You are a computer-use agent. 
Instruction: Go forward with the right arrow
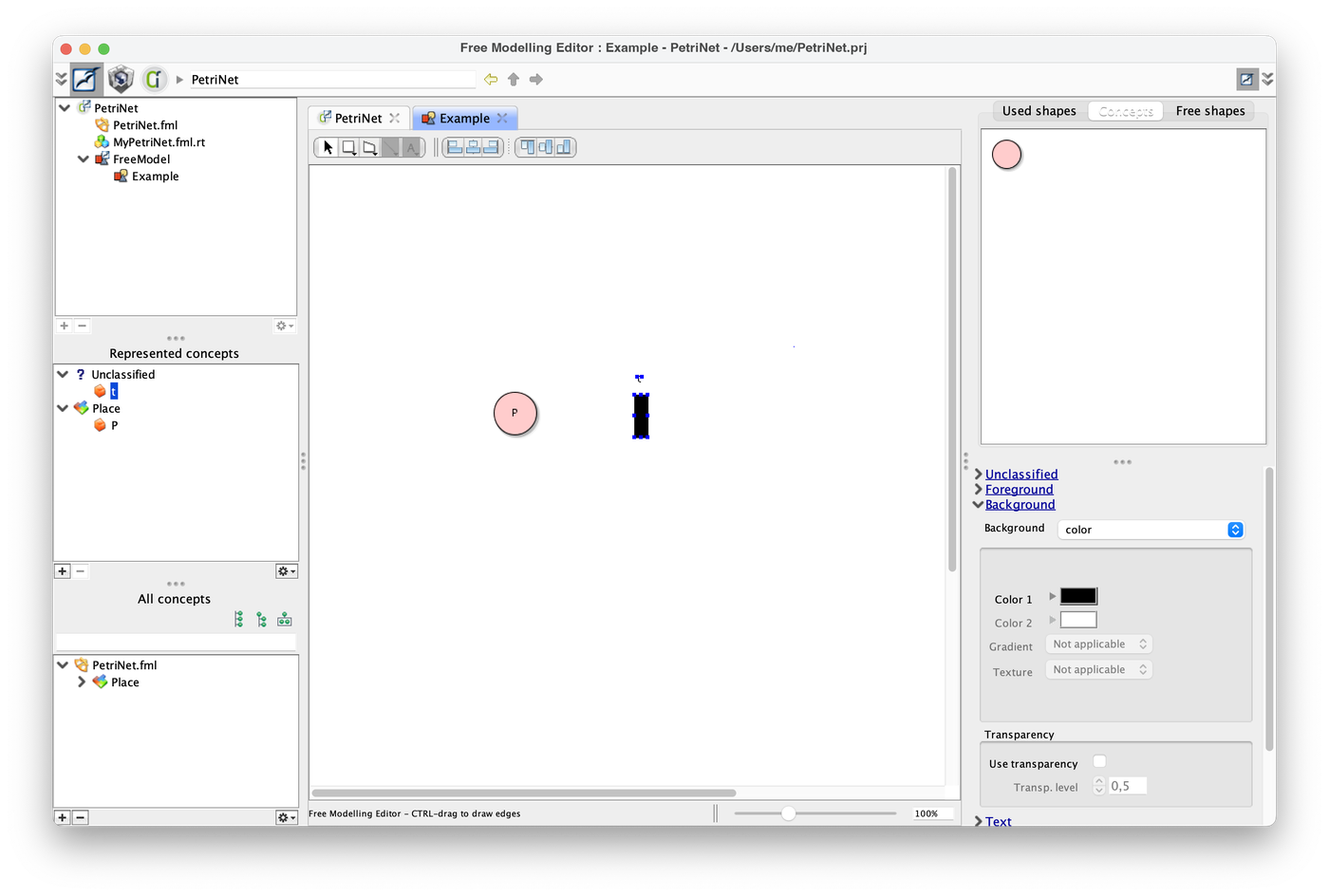click(536, 79)
